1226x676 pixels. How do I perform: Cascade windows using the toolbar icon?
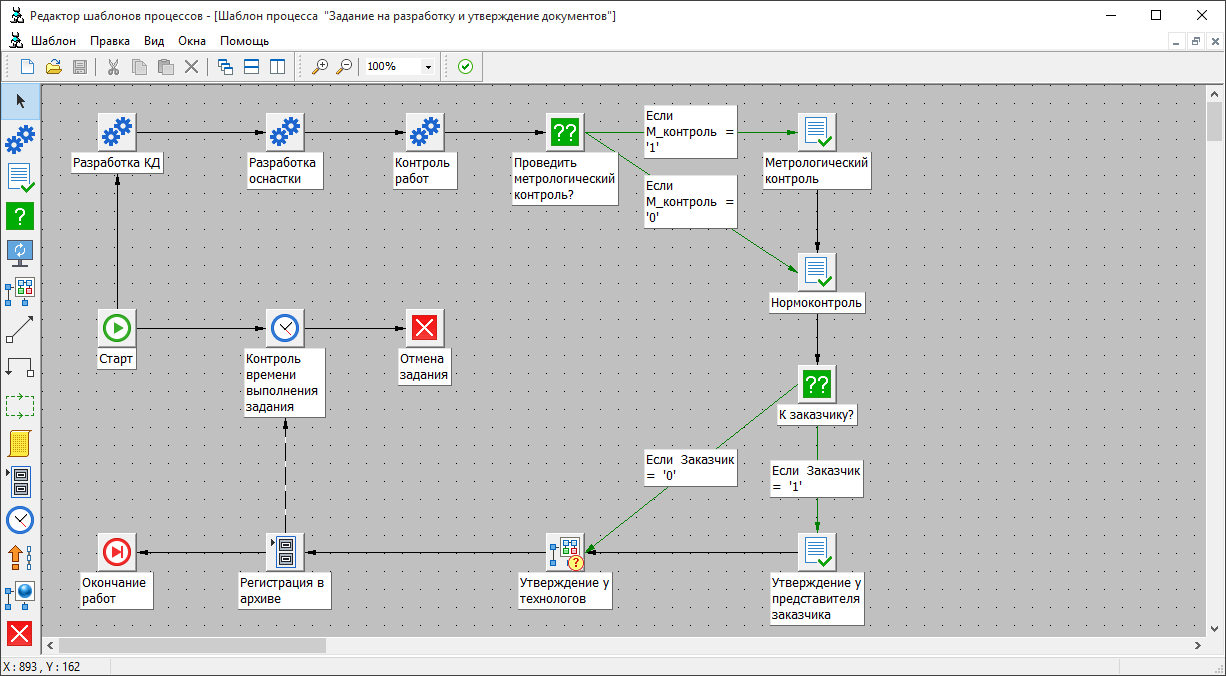point(225,67)
